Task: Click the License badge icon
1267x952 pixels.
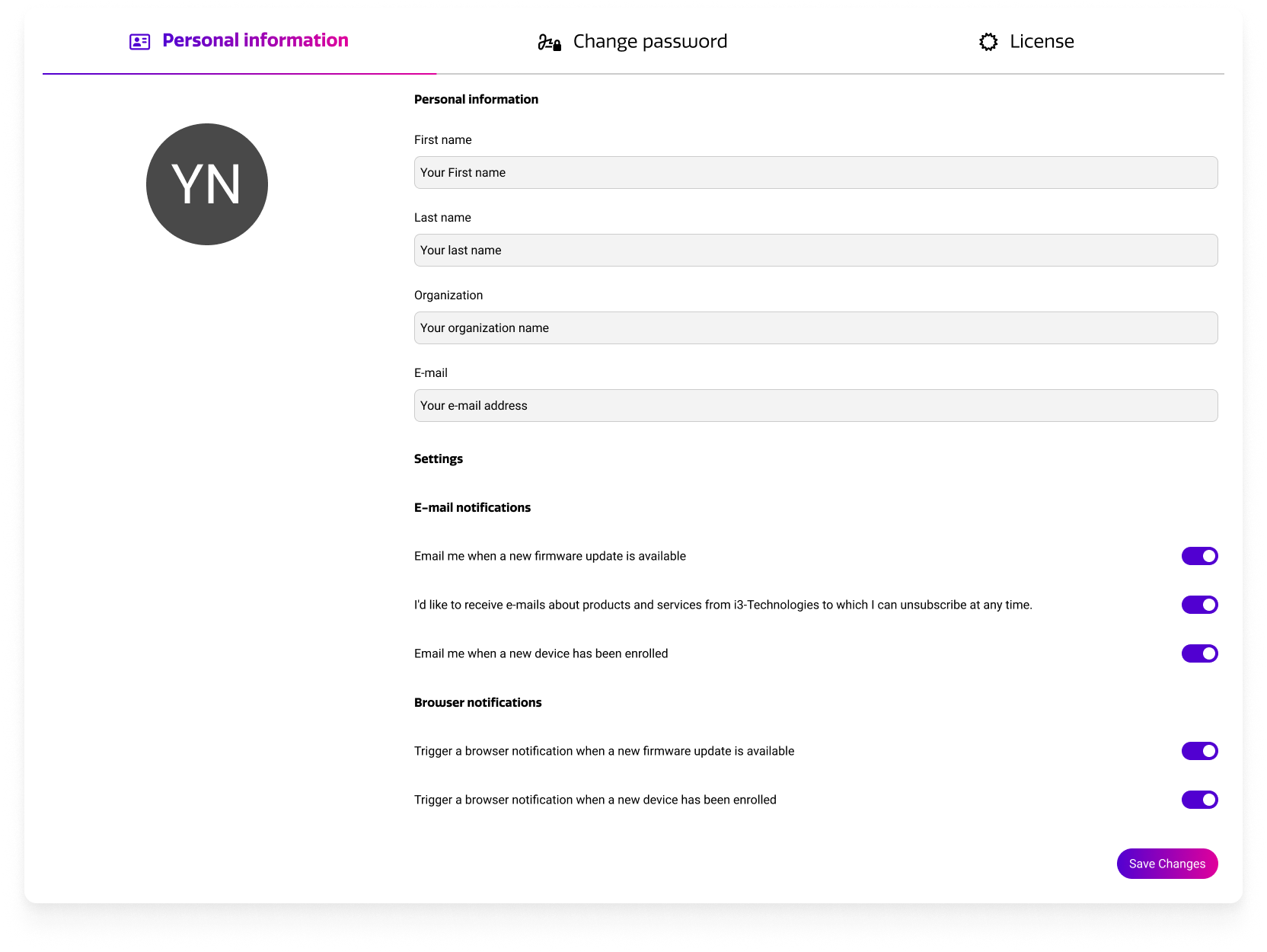Action: [988, 42]
